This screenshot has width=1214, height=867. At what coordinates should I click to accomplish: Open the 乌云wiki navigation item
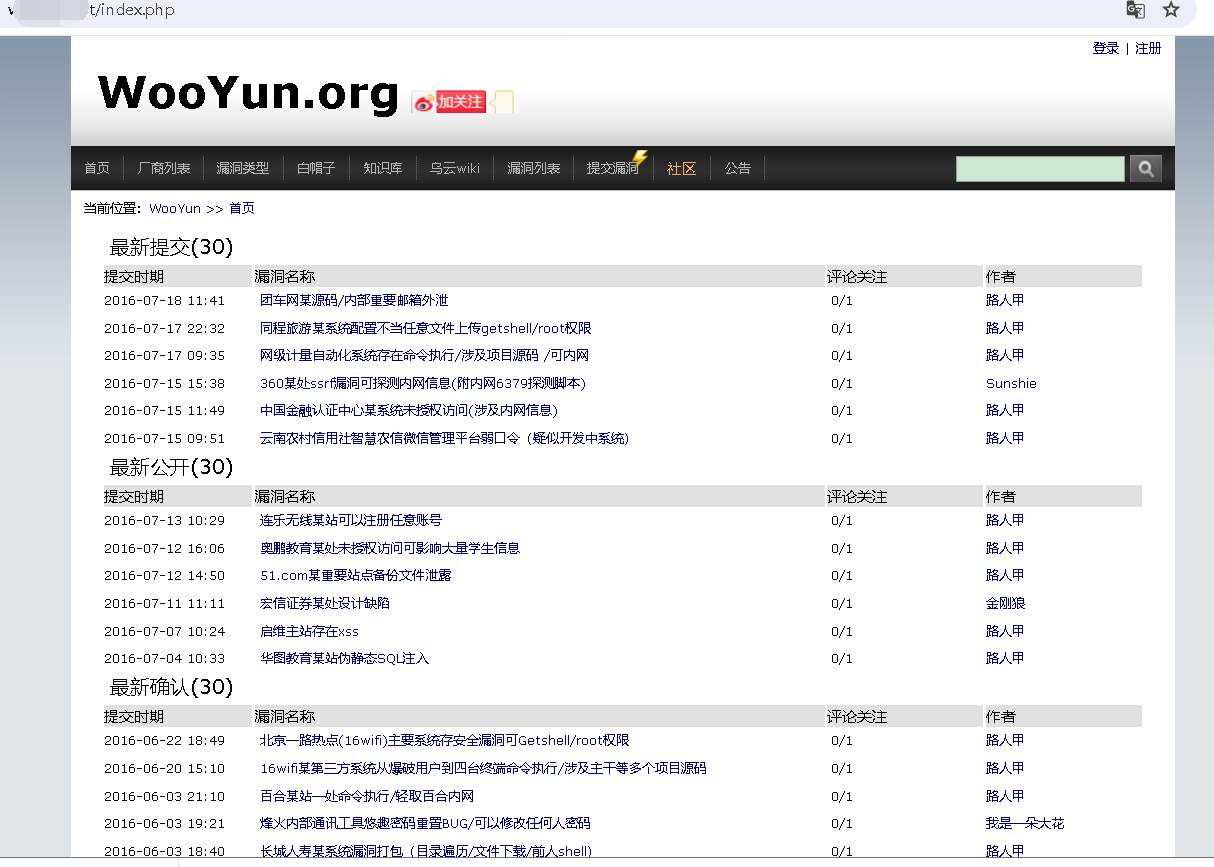(x=455, y=169)
